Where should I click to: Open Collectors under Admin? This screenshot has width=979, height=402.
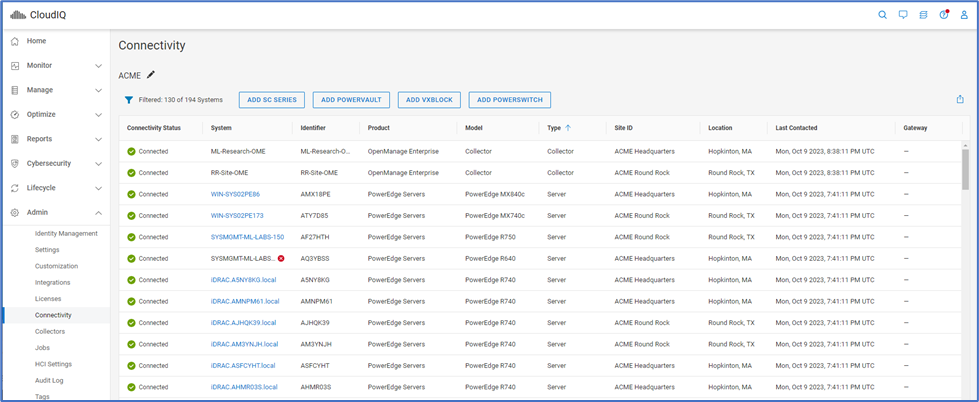point(50,331)
